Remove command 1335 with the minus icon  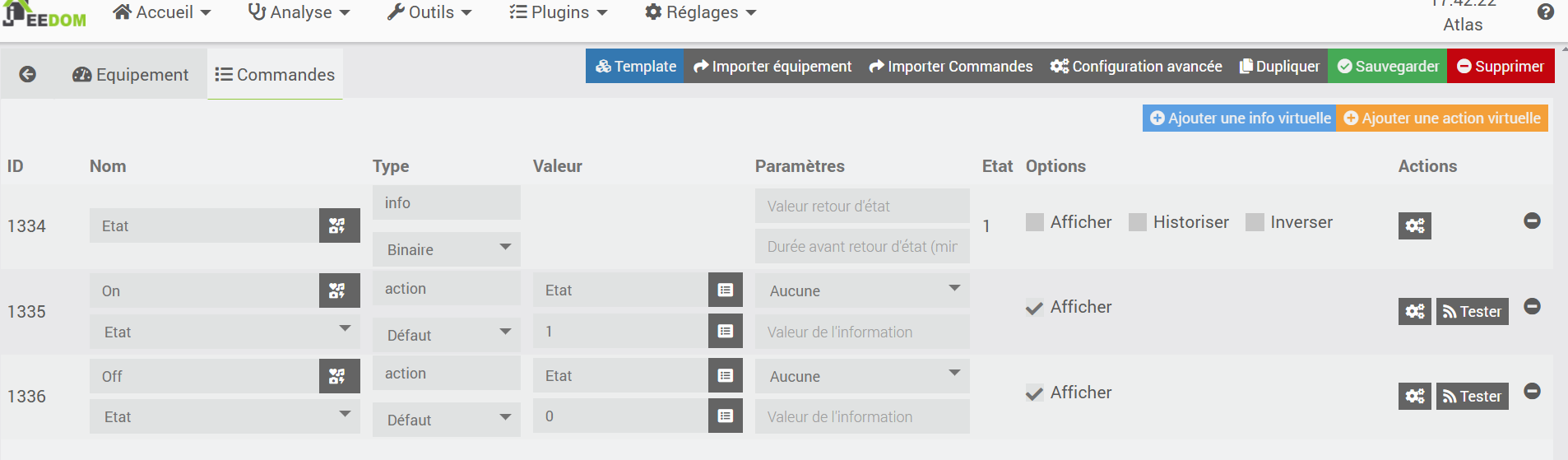pyautogui.click(x=1532, y=306)
